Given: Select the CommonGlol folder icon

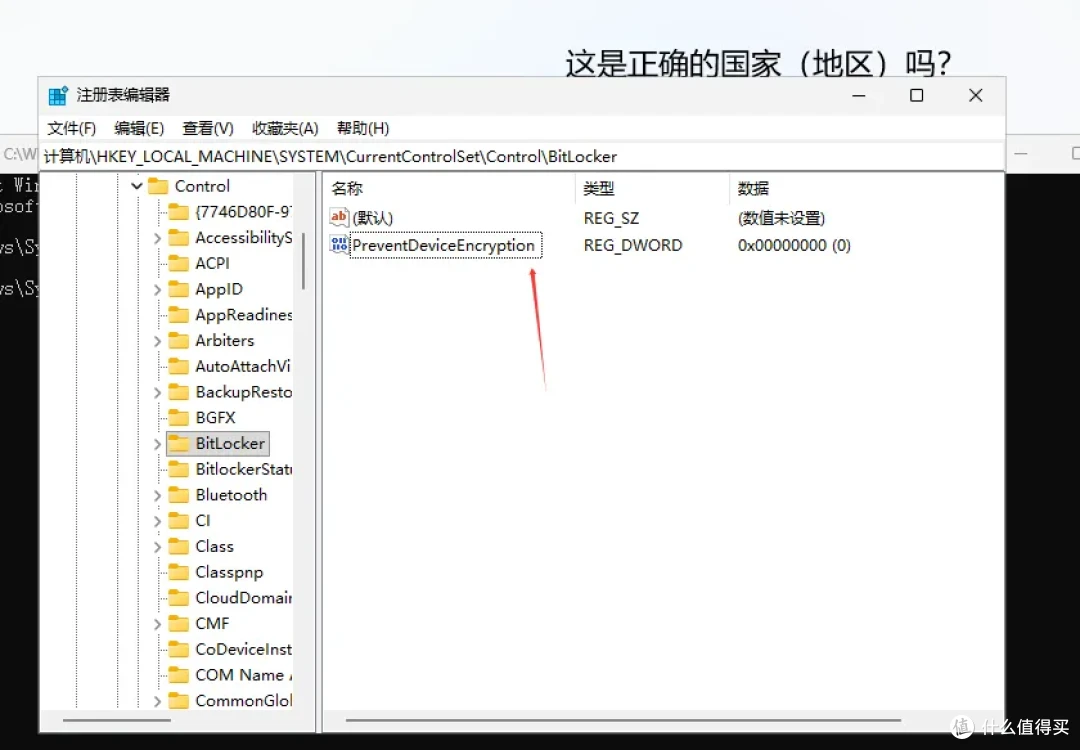Looking at the screenshot, I should [x=178, y=701].
